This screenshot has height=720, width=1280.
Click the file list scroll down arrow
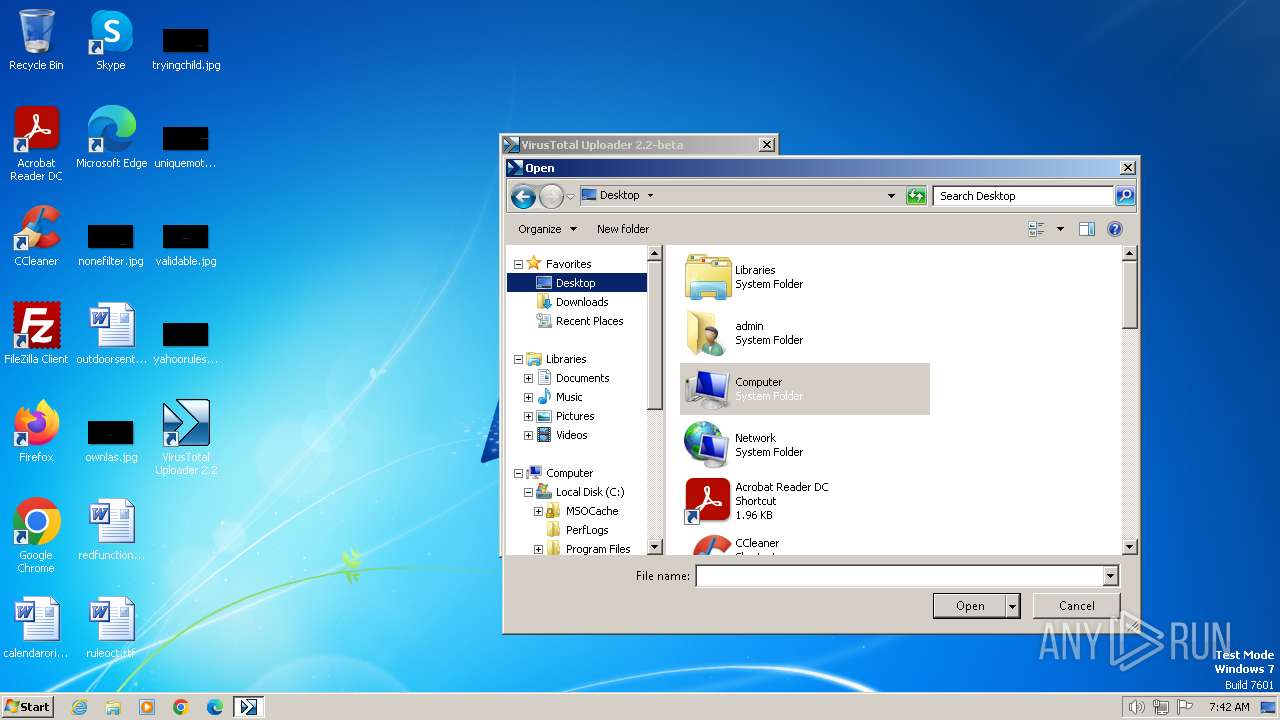[1130, 547]
